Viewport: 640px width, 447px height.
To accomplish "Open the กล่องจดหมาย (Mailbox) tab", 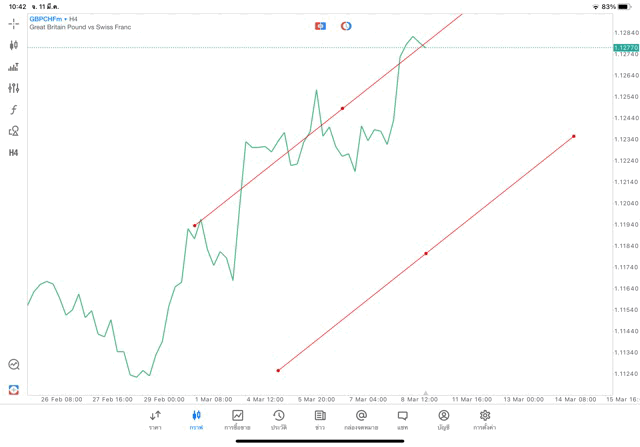I will coord(361,419).
